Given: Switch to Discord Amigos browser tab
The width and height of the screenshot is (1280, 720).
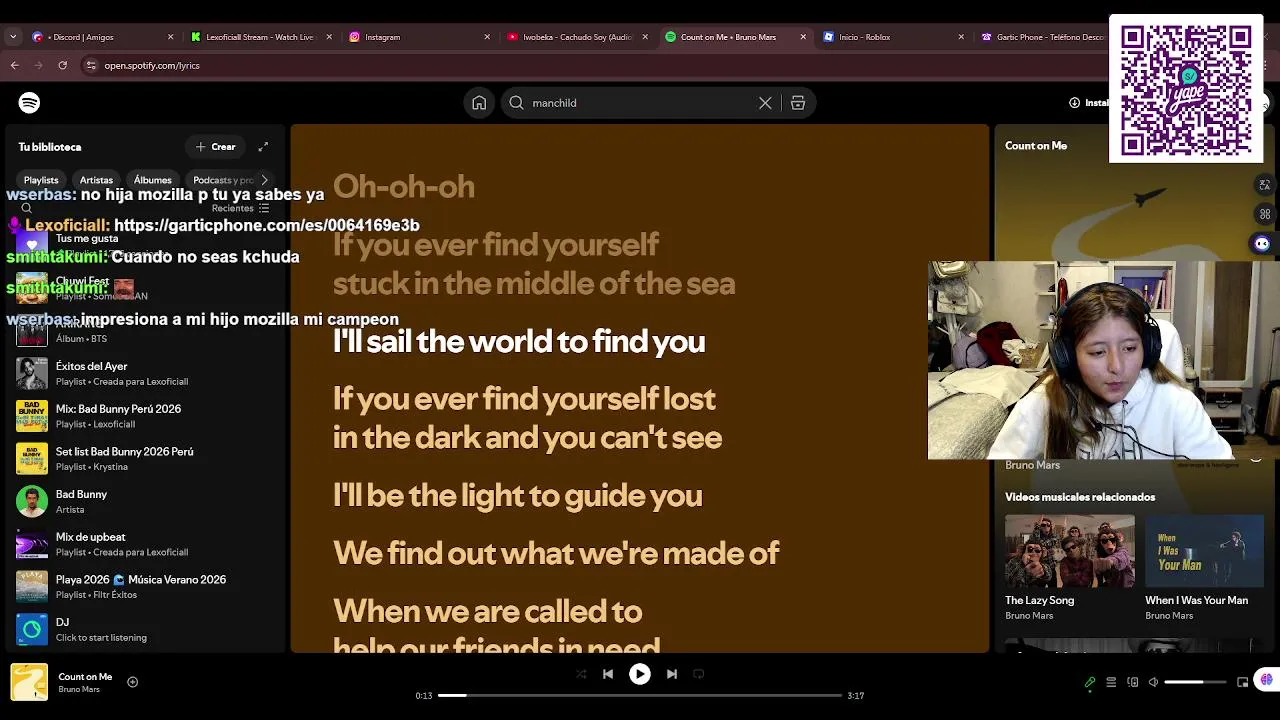Looking at the screenshot, I should click(102, 37).
